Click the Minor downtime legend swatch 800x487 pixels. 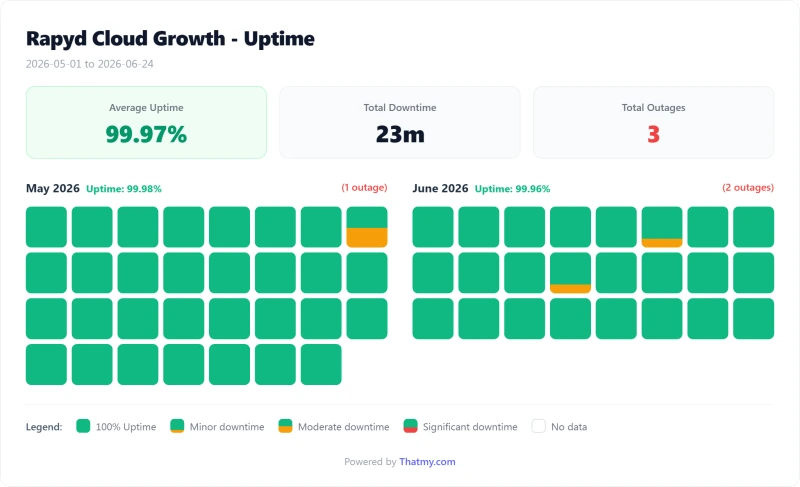coord(177,426)
